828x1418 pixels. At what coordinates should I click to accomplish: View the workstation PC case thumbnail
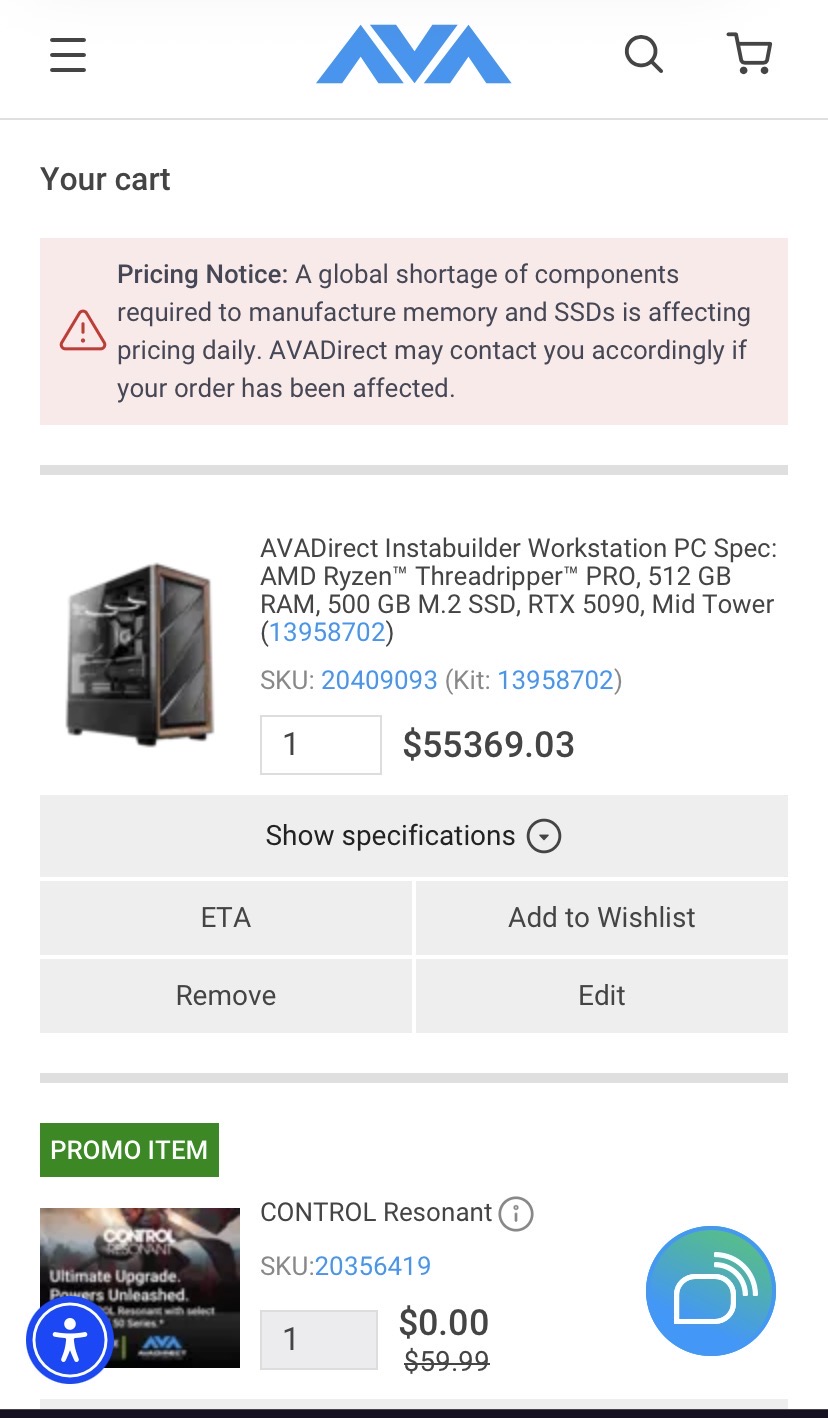click(x=140, y=650)
